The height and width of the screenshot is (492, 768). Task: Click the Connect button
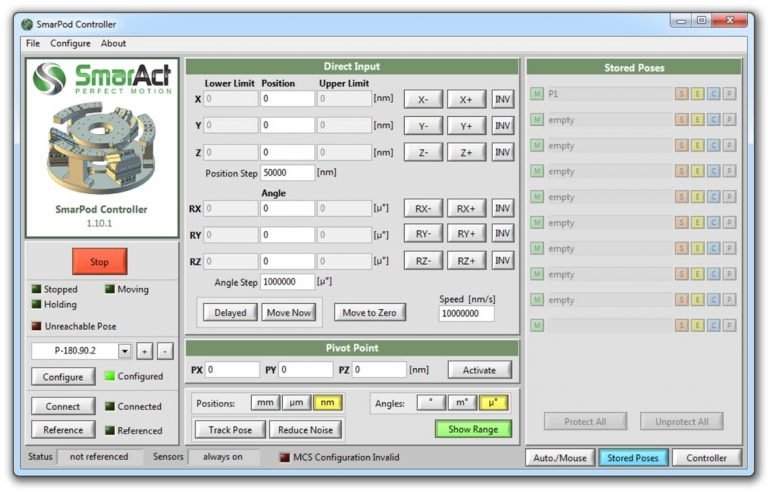point(63,406)
